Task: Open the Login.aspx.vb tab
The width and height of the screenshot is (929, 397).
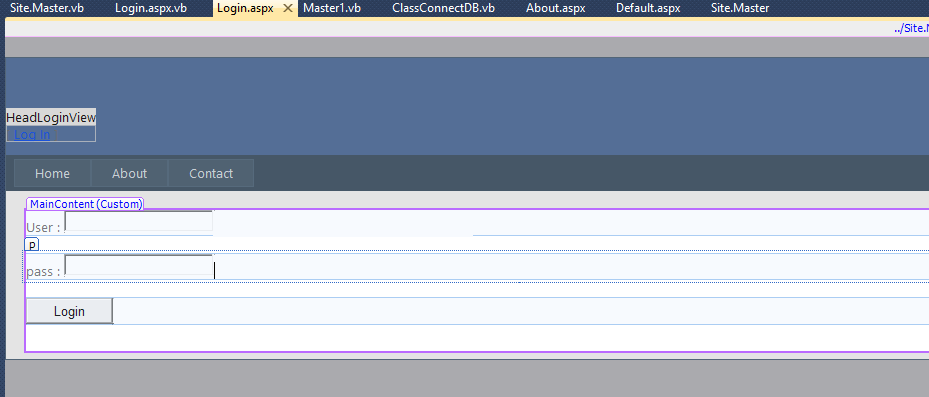Action: click(151, 8)
